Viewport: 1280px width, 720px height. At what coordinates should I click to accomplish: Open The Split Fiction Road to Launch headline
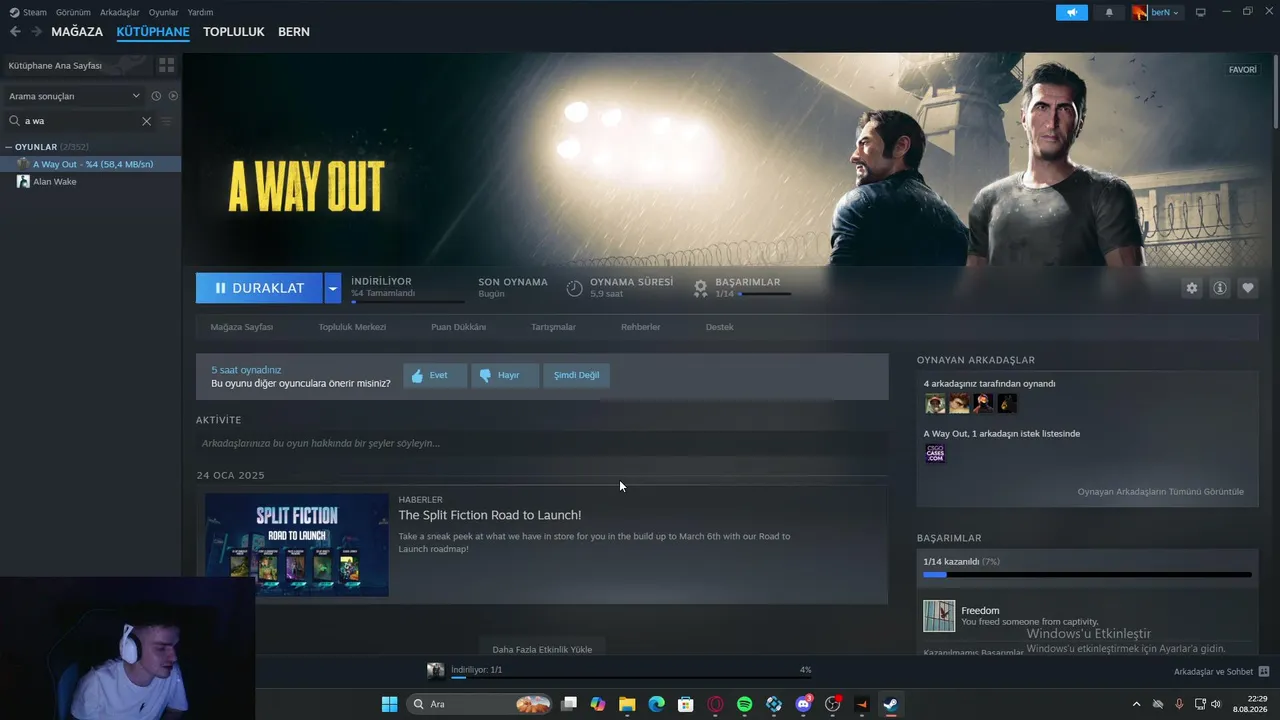(x=490, y=515)
